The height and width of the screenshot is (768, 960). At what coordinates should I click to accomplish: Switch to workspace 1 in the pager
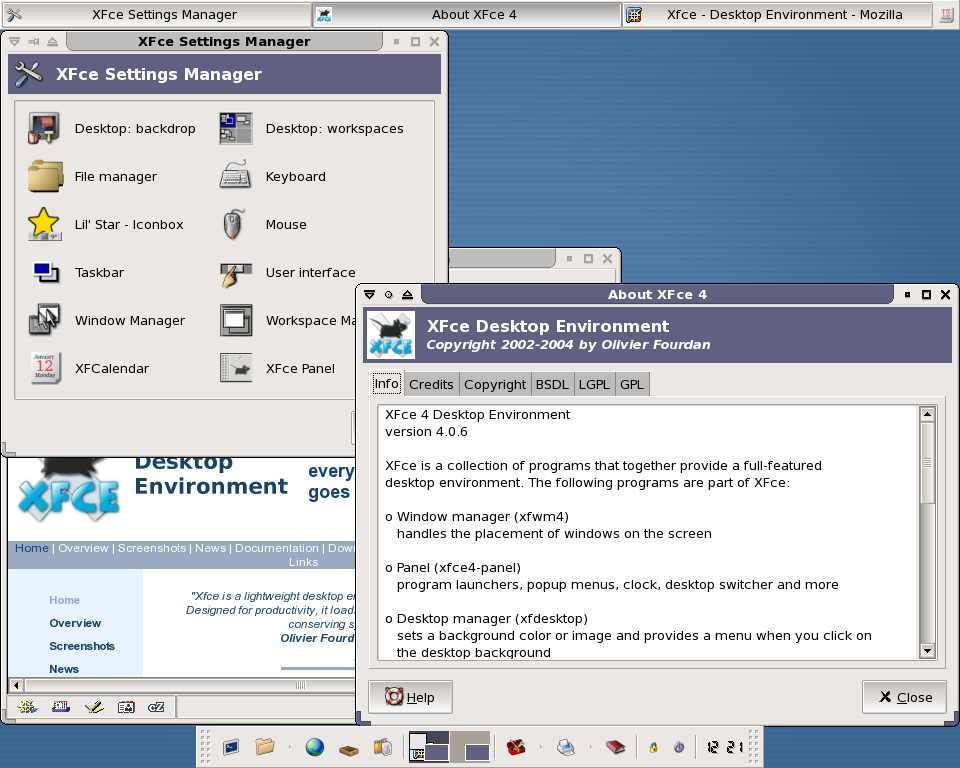point(429,747)
